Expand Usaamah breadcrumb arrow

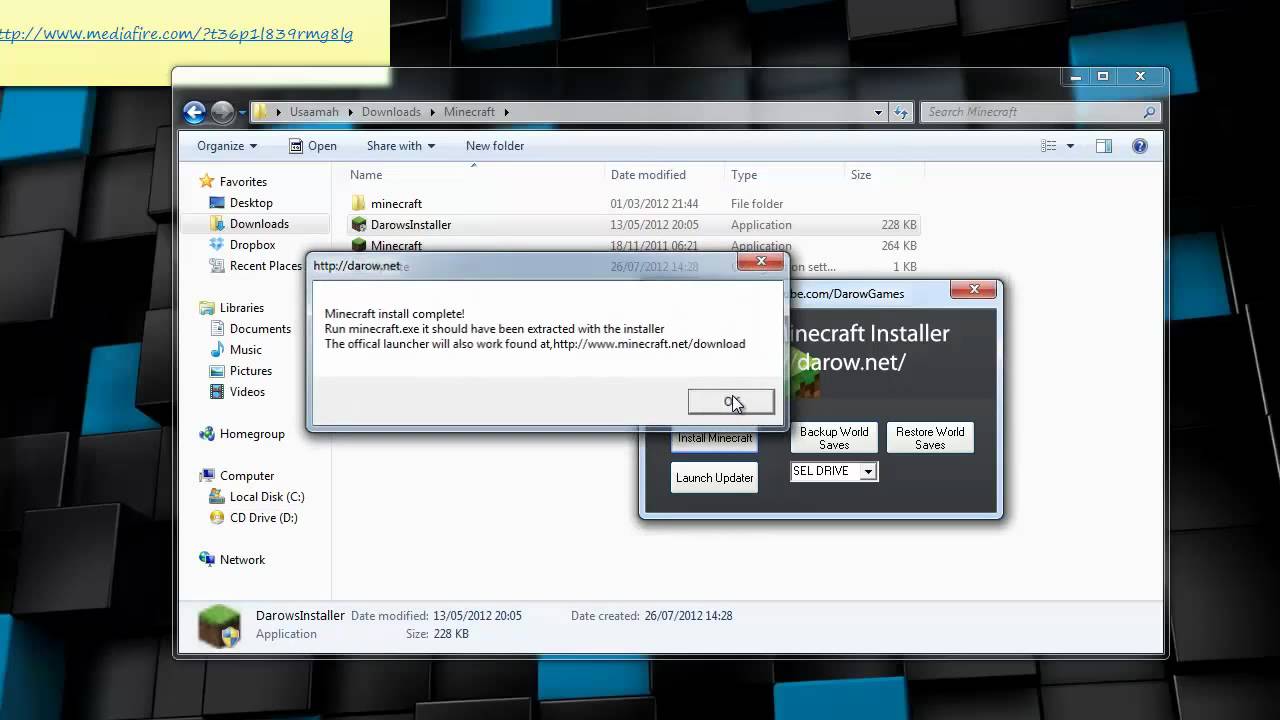pos(351,112)
